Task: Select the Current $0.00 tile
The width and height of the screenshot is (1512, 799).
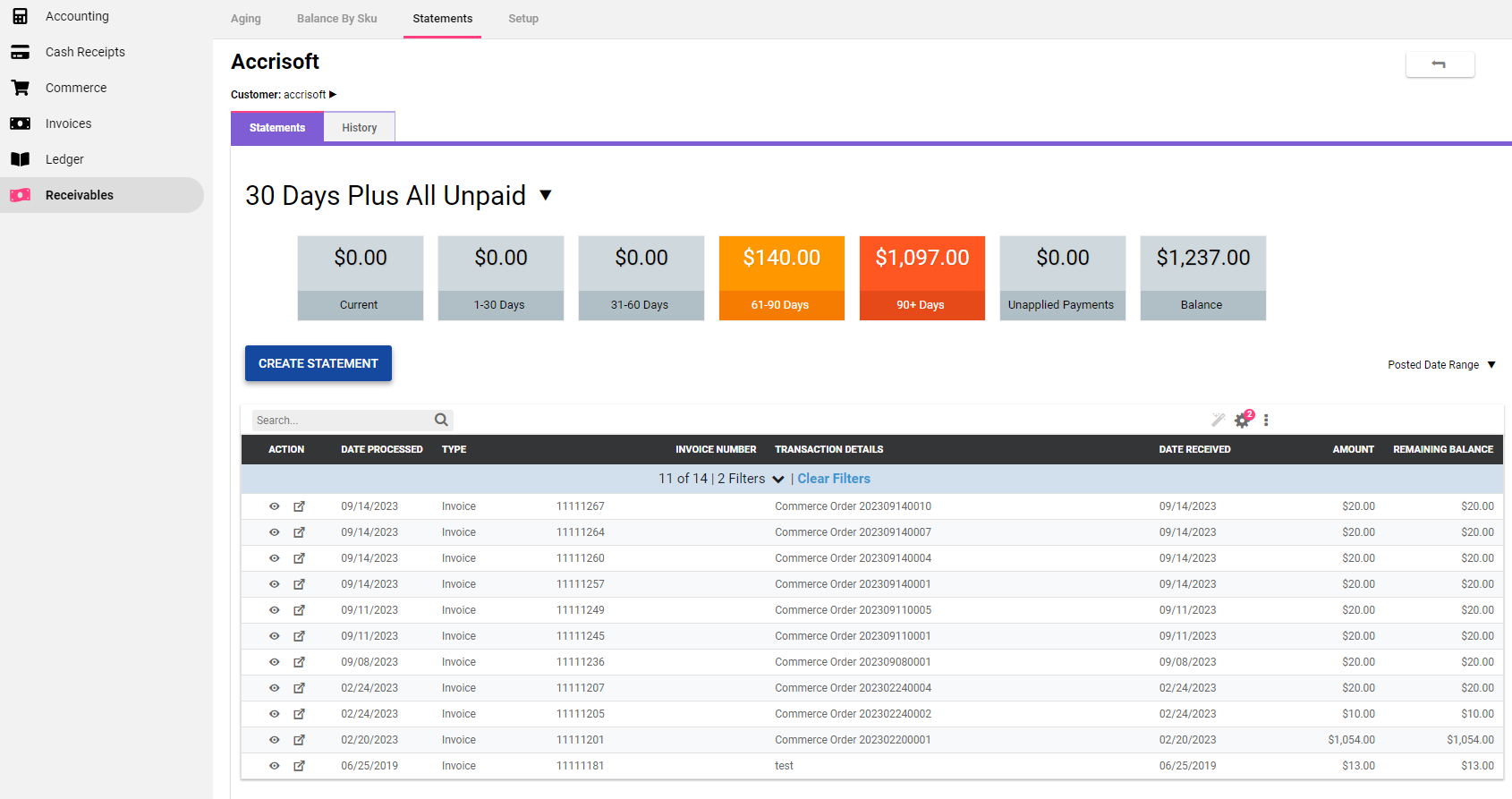Action: pos(361,278)
